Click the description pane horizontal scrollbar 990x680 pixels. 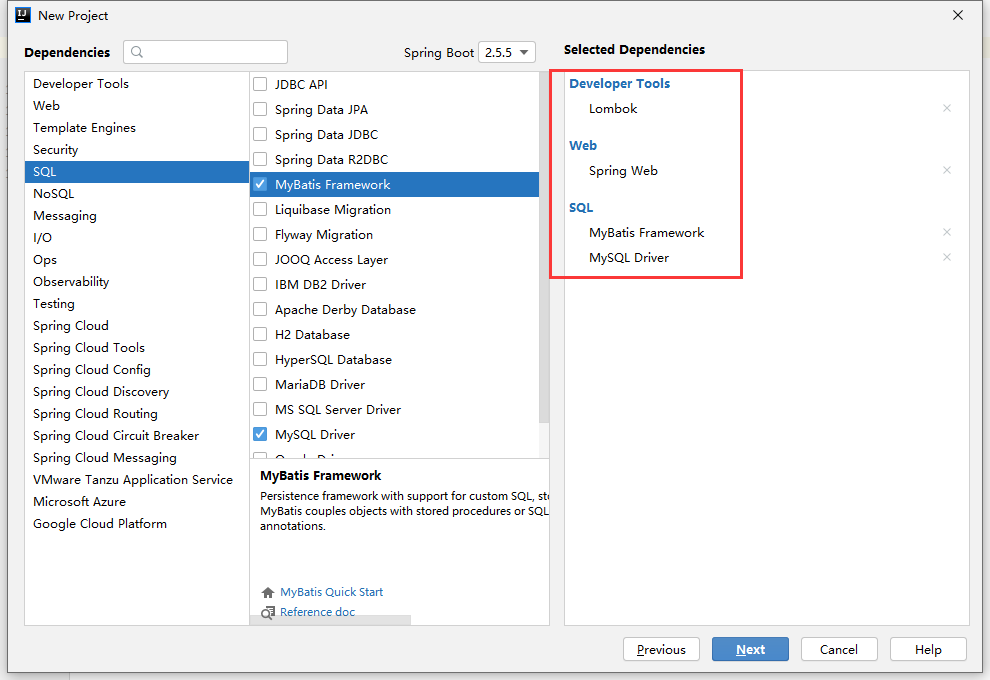coord(330,621)
